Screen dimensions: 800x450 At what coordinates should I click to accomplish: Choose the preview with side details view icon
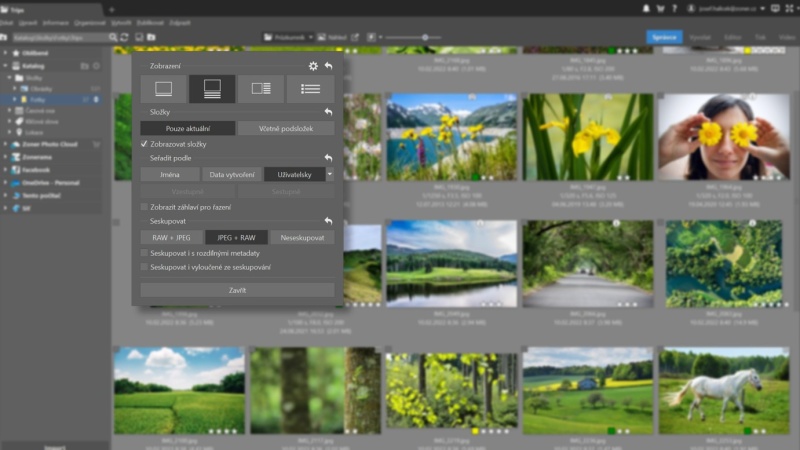pos(261,89)
